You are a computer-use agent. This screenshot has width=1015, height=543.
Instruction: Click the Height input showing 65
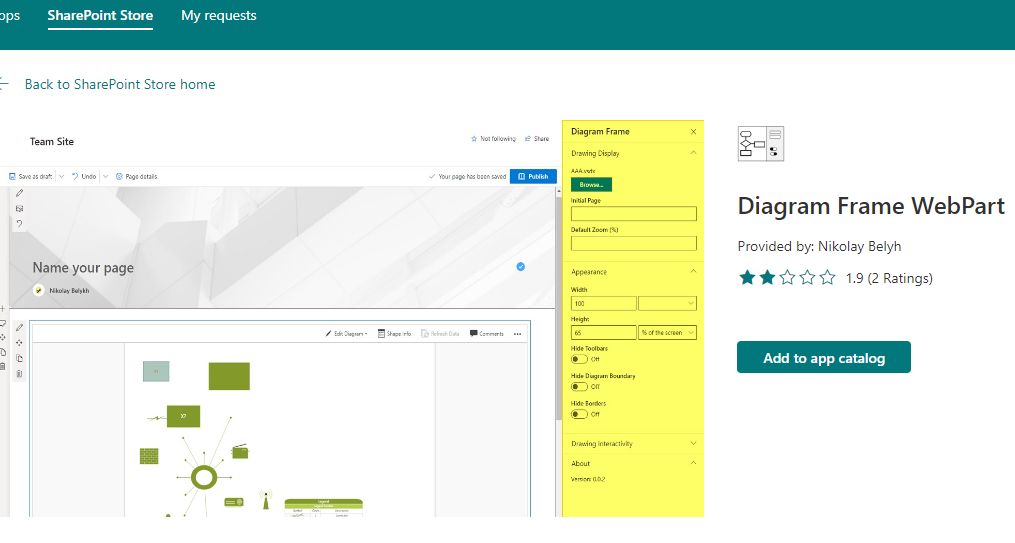603,333
